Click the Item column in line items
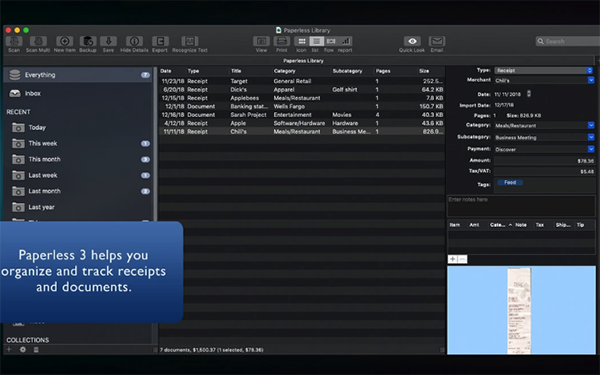The width and height of the screenshot is (600, 375). [x=455, y=225]
